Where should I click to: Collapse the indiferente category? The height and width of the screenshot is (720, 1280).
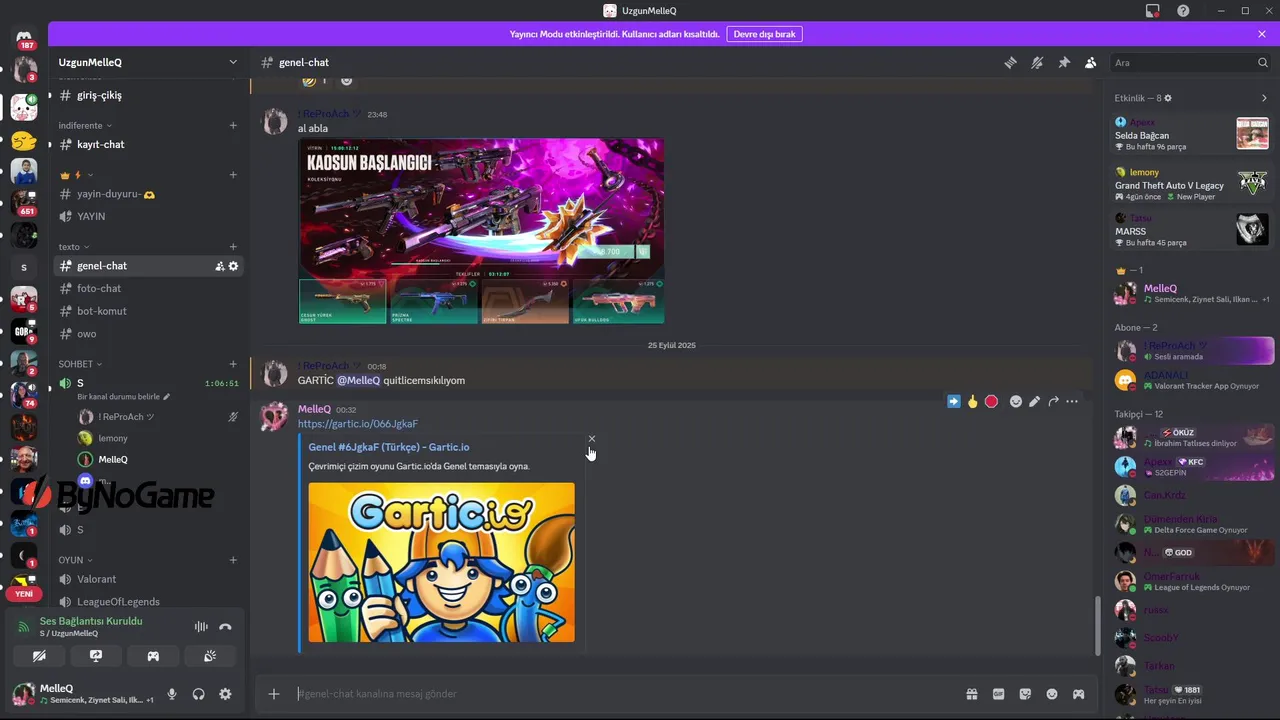click(x=85, y=125)
